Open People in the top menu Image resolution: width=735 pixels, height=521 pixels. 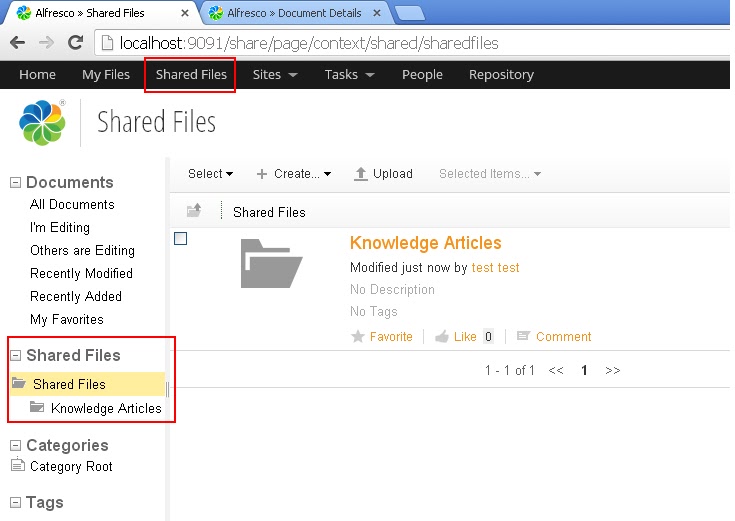coord(422,75)
